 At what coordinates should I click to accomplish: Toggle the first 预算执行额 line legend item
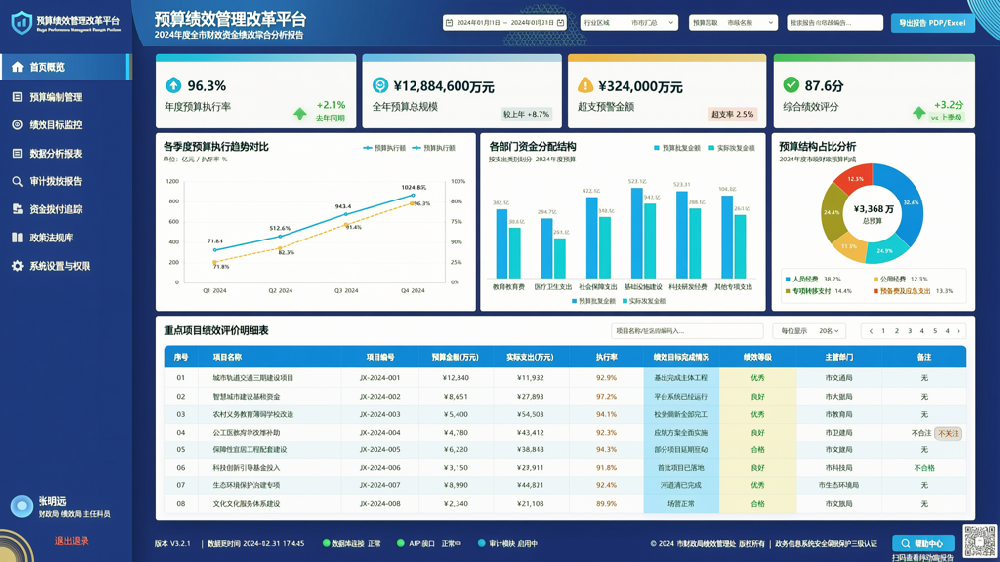click(x=385, y=148)
